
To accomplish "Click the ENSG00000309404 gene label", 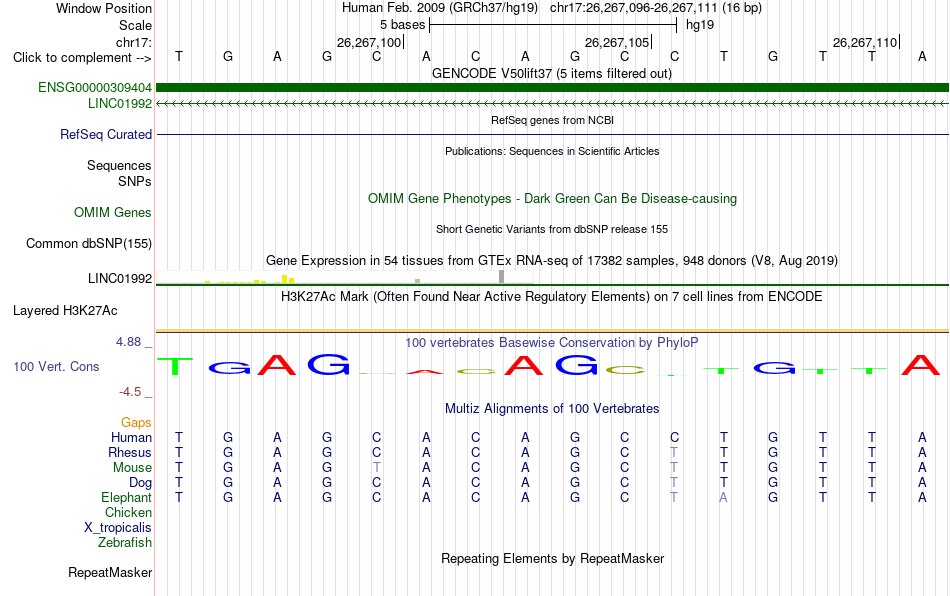I will [x=95, y=87].
